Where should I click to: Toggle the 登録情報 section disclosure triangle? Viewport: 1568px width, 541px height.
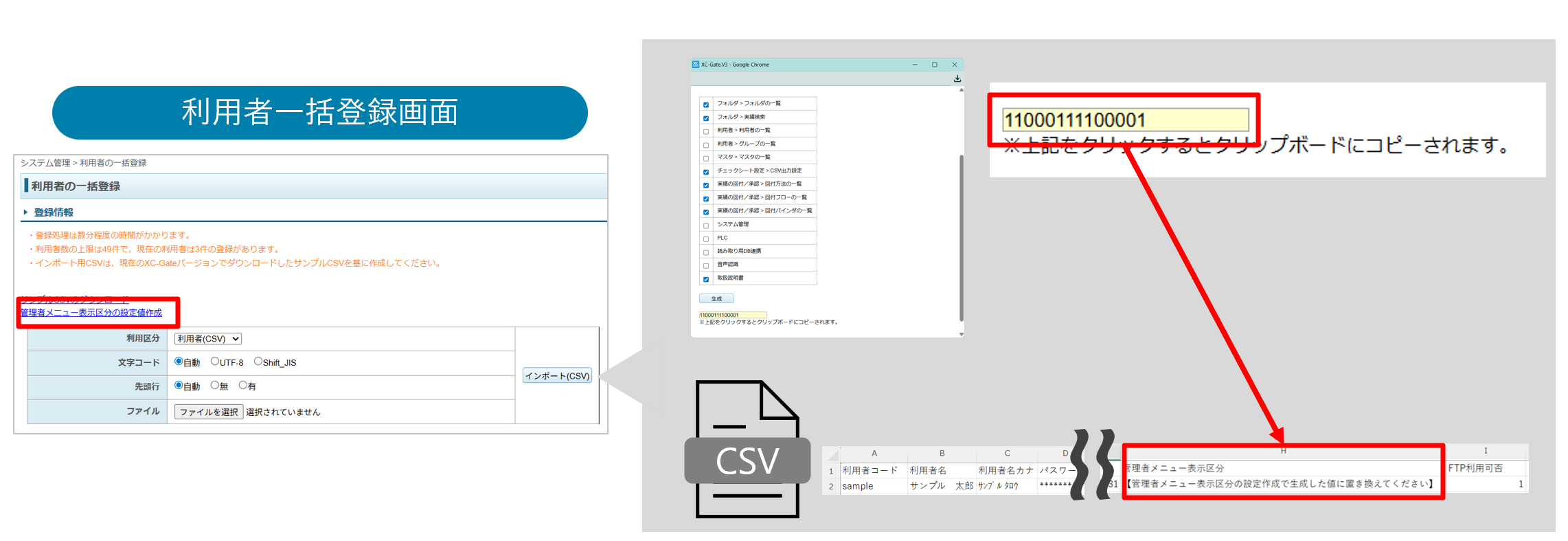point(26,212)
